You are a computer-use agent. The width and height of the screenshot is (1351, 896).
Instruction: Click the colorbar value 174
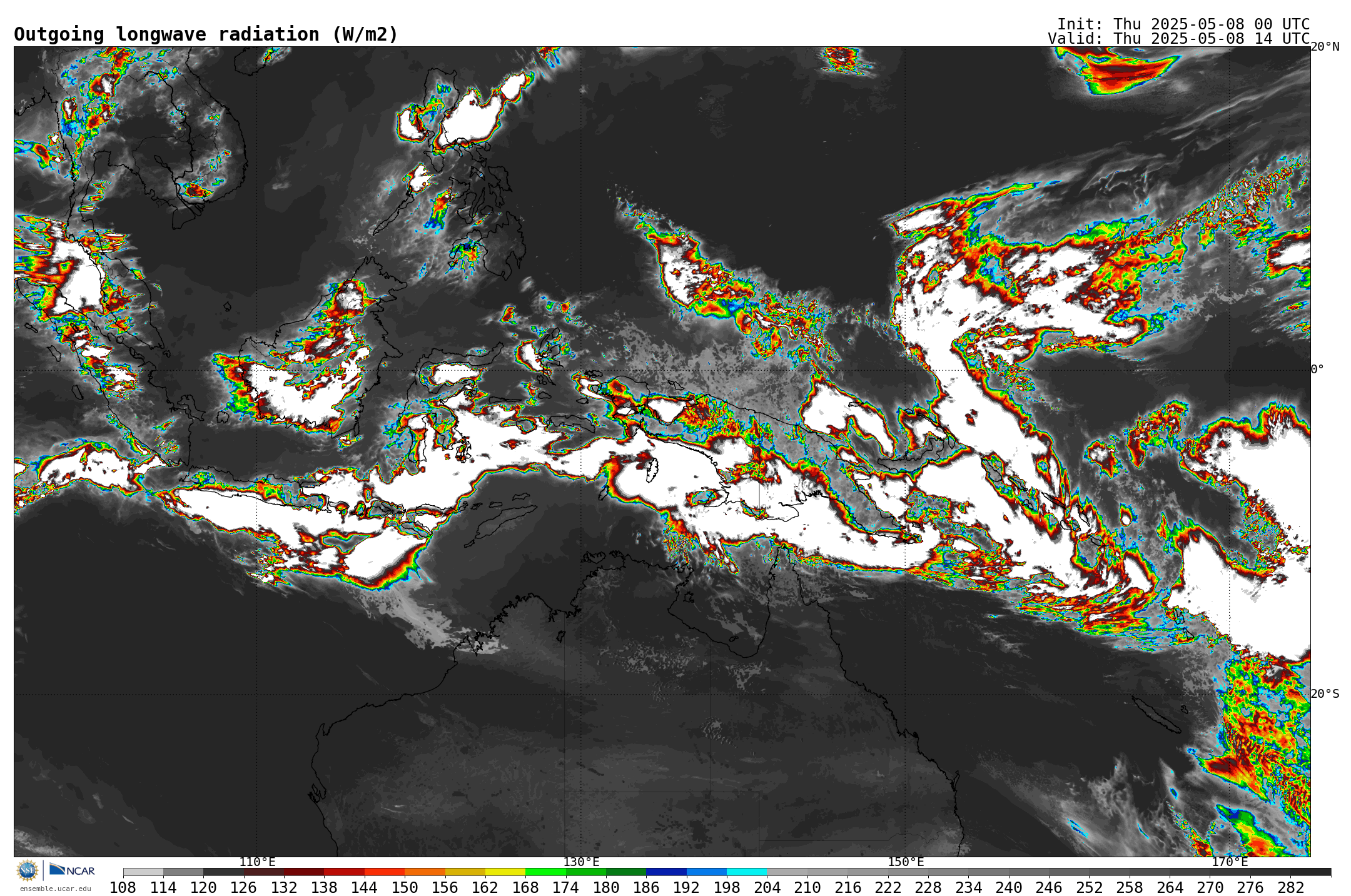click(x=566, y=888)
